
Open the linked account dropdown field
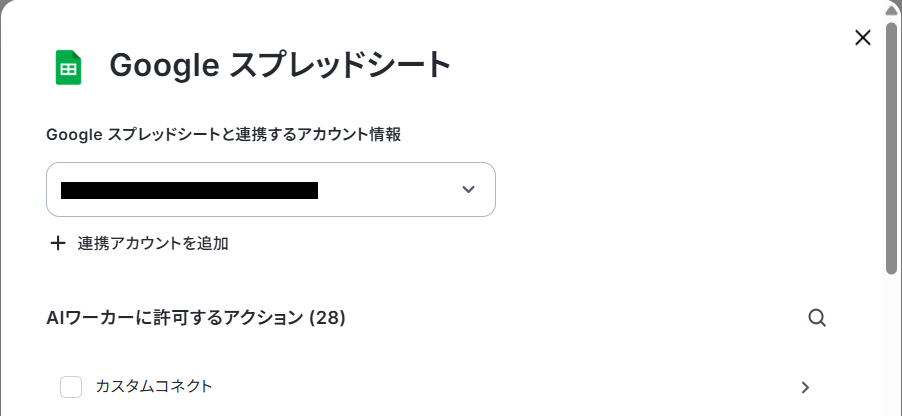tap(271, 190)
